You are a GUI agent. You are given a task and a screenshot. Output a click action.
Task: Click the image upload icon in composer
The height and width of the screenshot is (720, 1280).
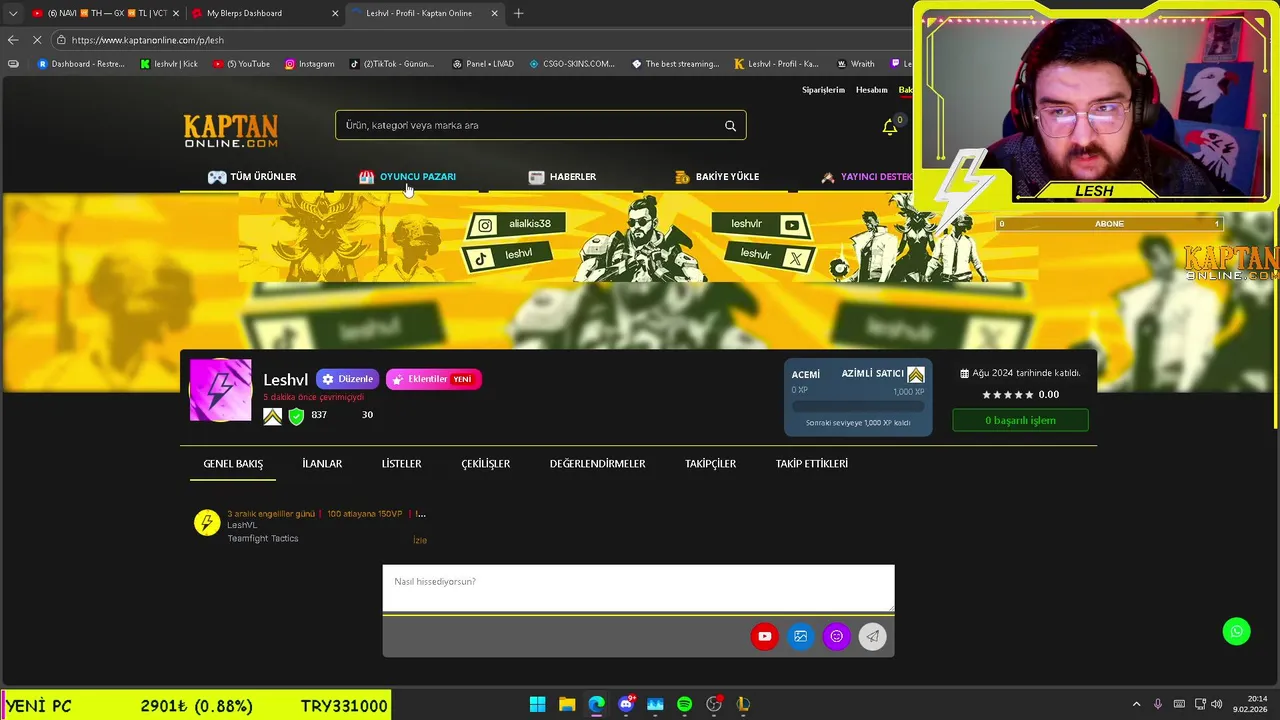coord(800,636)
